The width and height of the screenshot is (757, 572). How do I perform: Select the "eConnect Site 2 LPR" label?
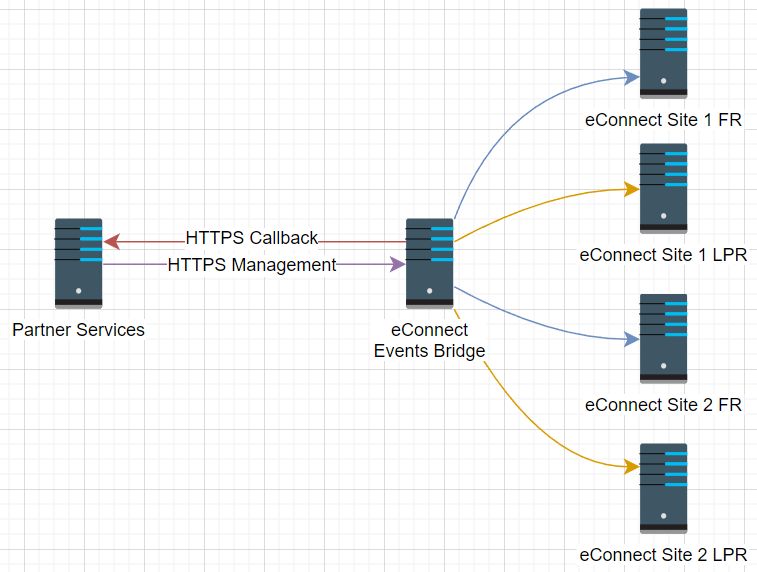[663, 555]
